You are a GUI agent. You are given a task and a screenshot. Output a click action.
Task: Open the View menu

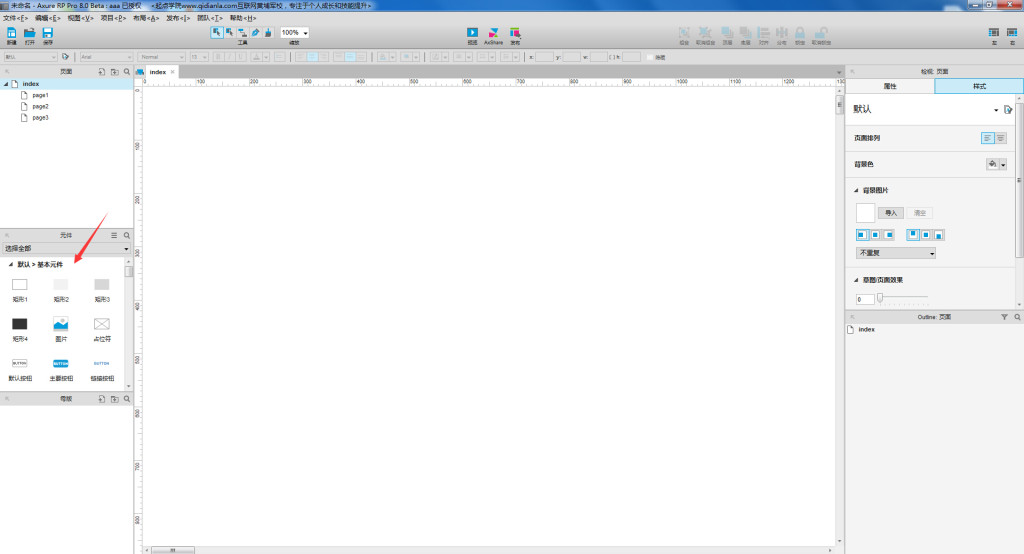point(80,18)
